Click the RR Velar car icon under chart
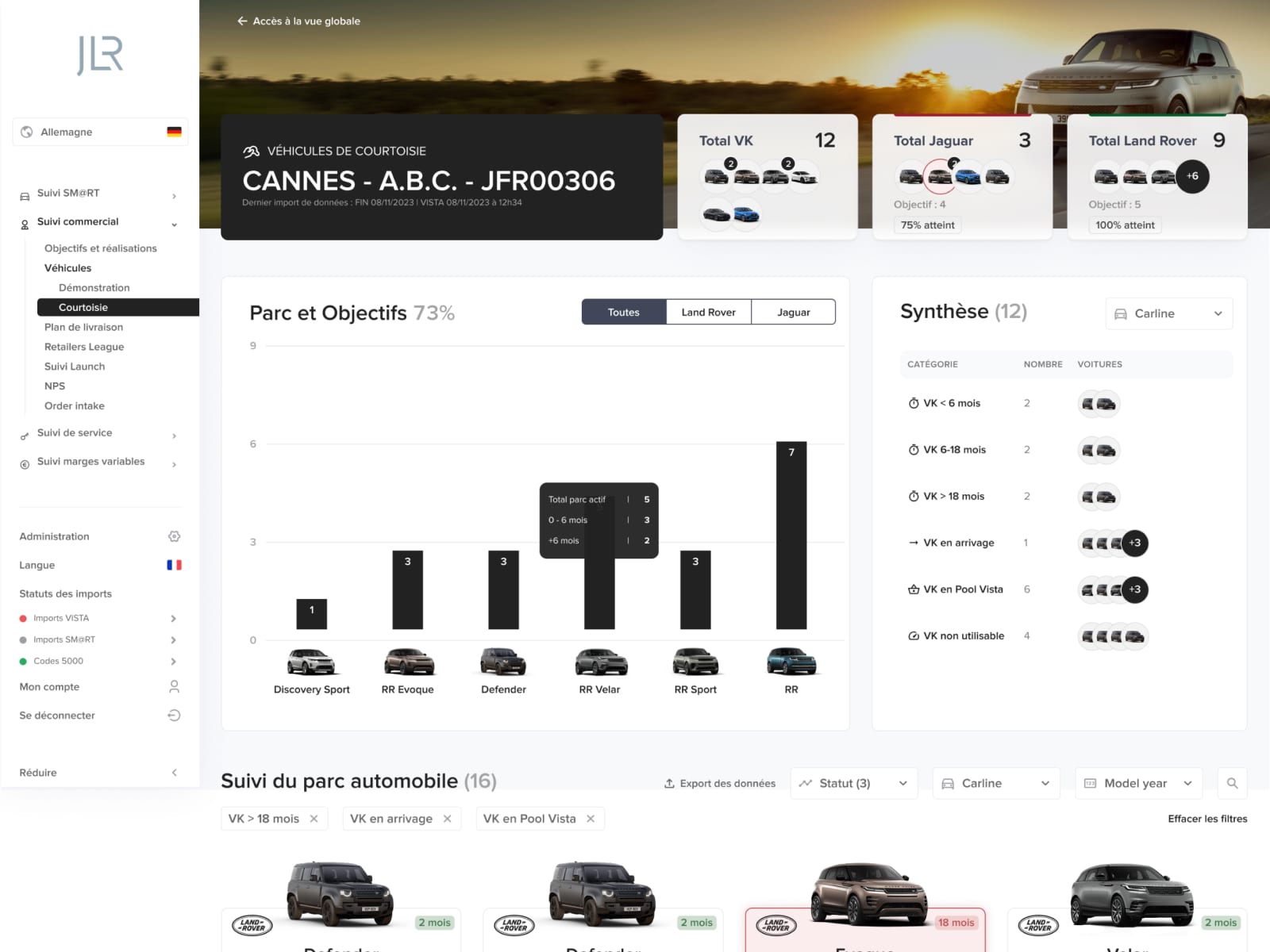 600,662
